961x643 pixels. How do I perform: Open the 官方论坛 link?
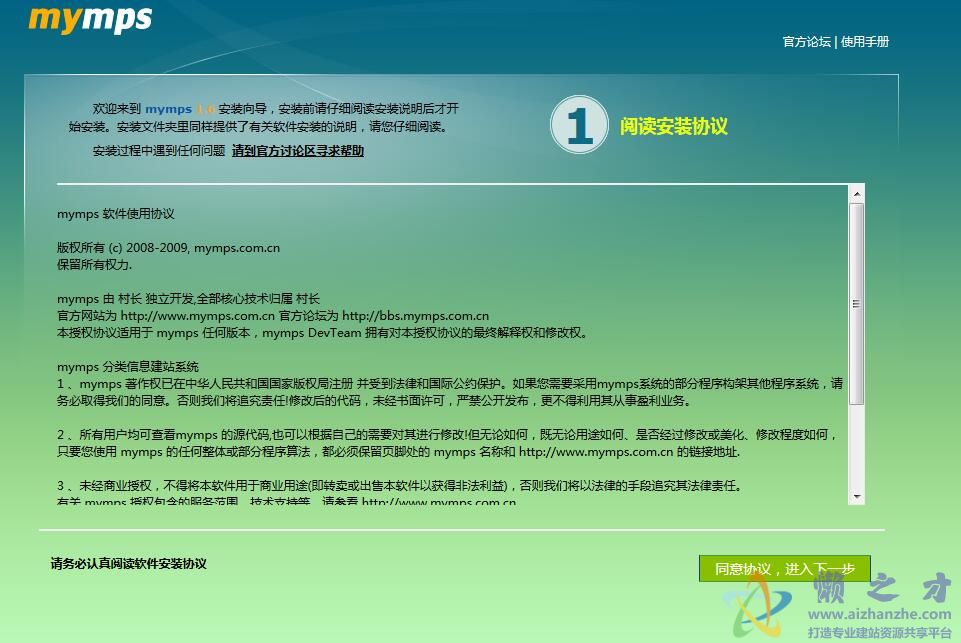pos(807,42)
